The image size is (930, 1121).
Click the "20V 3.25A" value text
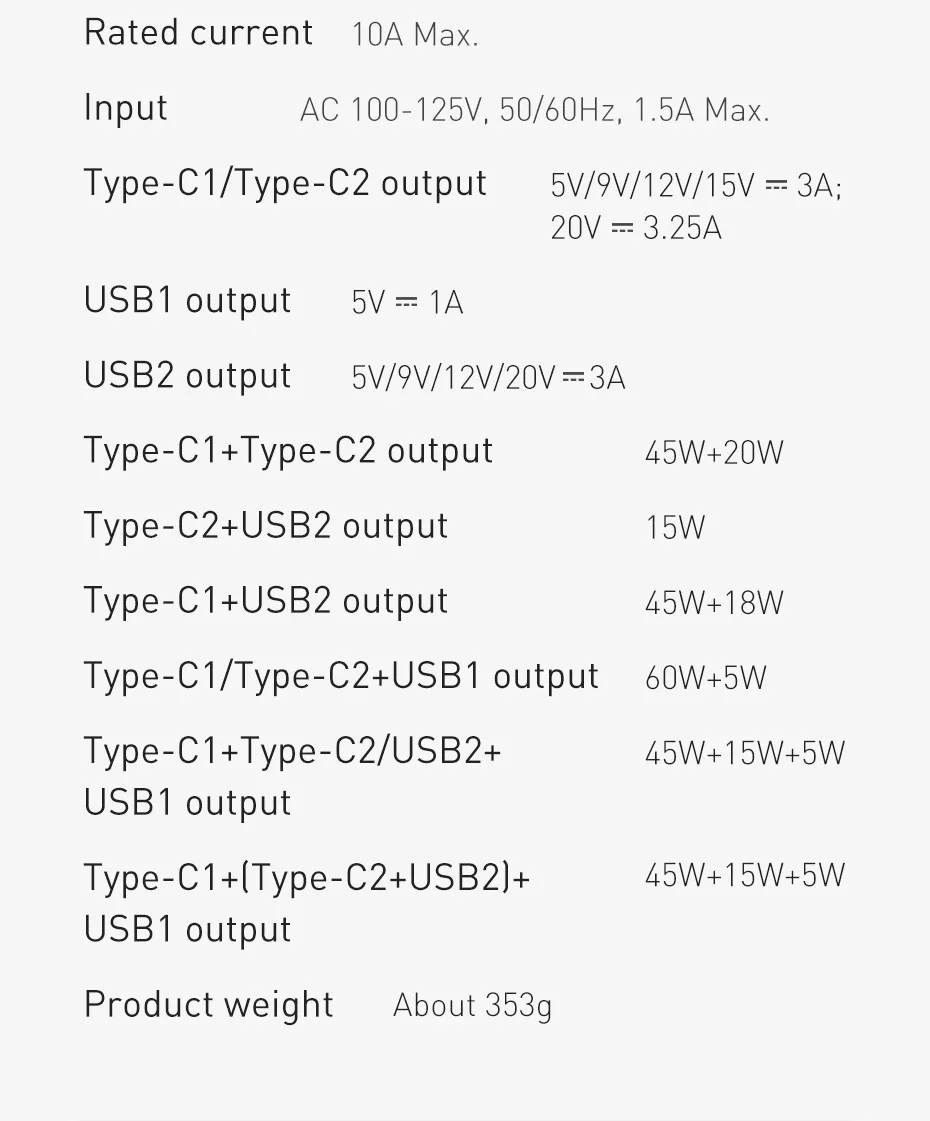pyautogui.click(x=635, y=229)
